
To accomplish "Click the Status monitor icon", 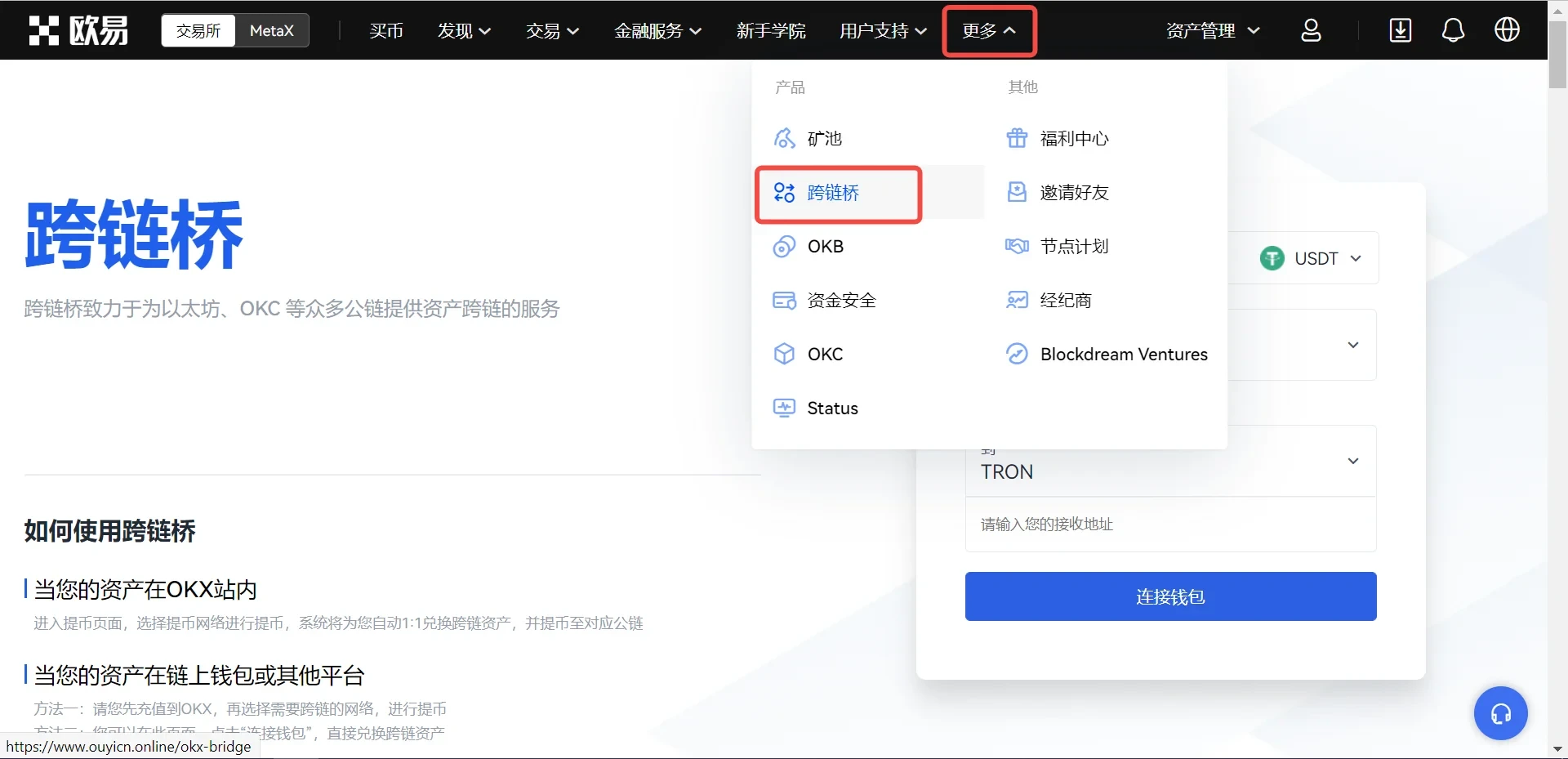I will click(784, 408).
